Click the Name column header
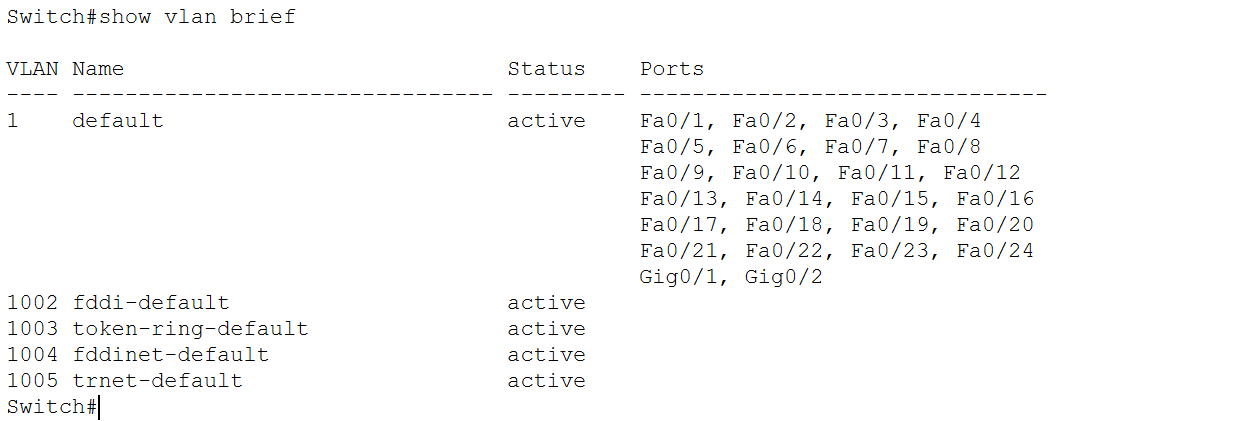This screenshot has height=421, width=1249. pyautogui.click(x=98, y=69)
